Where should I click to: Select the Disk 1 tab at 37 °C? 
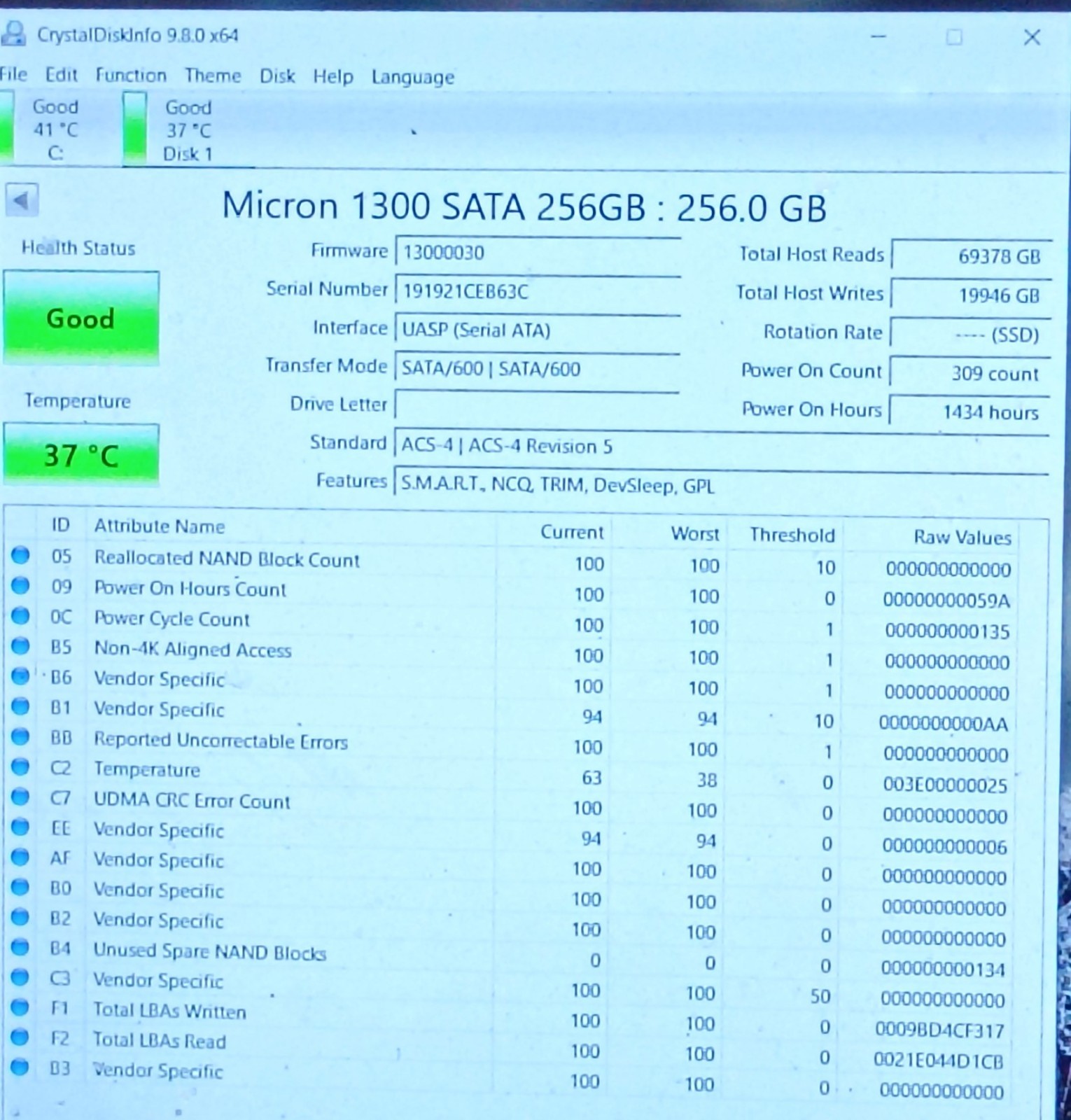(171, 130)
